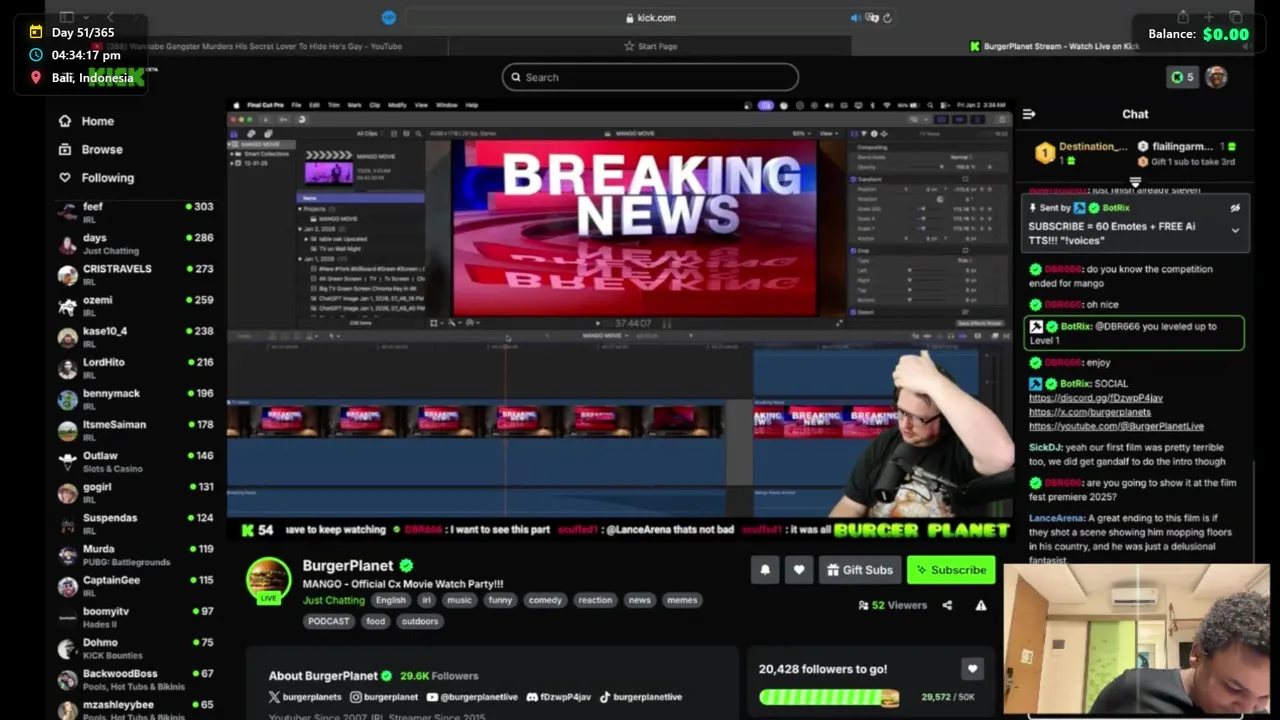Mute tab via address bar speaker icon
Viewport: 1280px width, 720px height.
click(x=855, y=17)
